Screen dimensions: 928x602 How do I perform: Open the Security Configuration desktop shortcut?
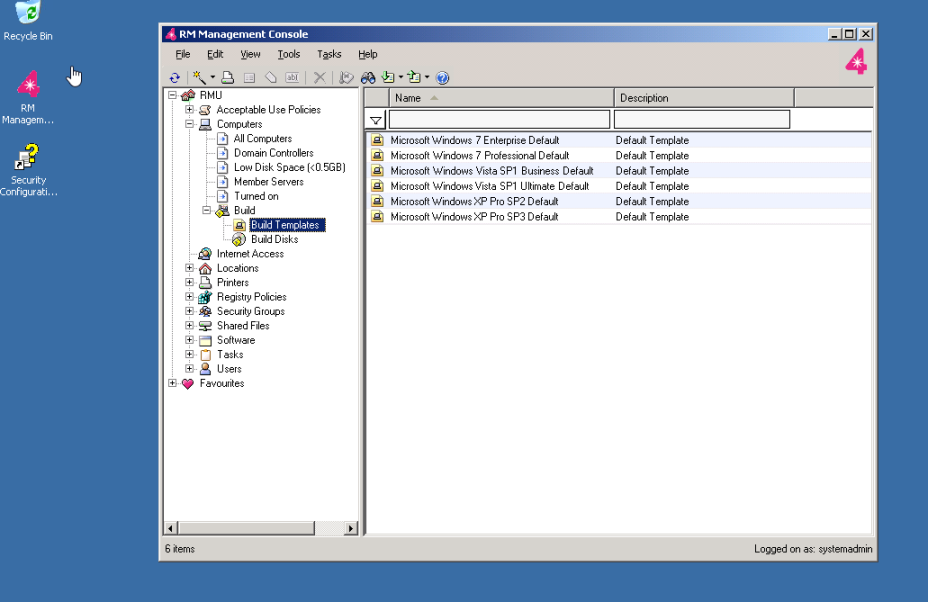point(28,170)
